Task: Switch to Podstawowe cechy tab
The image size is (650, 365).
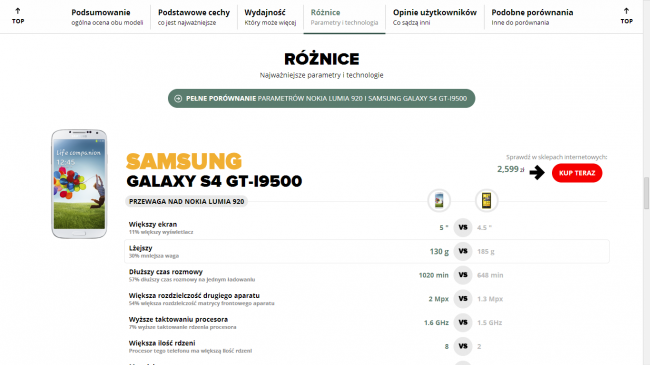Action: 194,17
